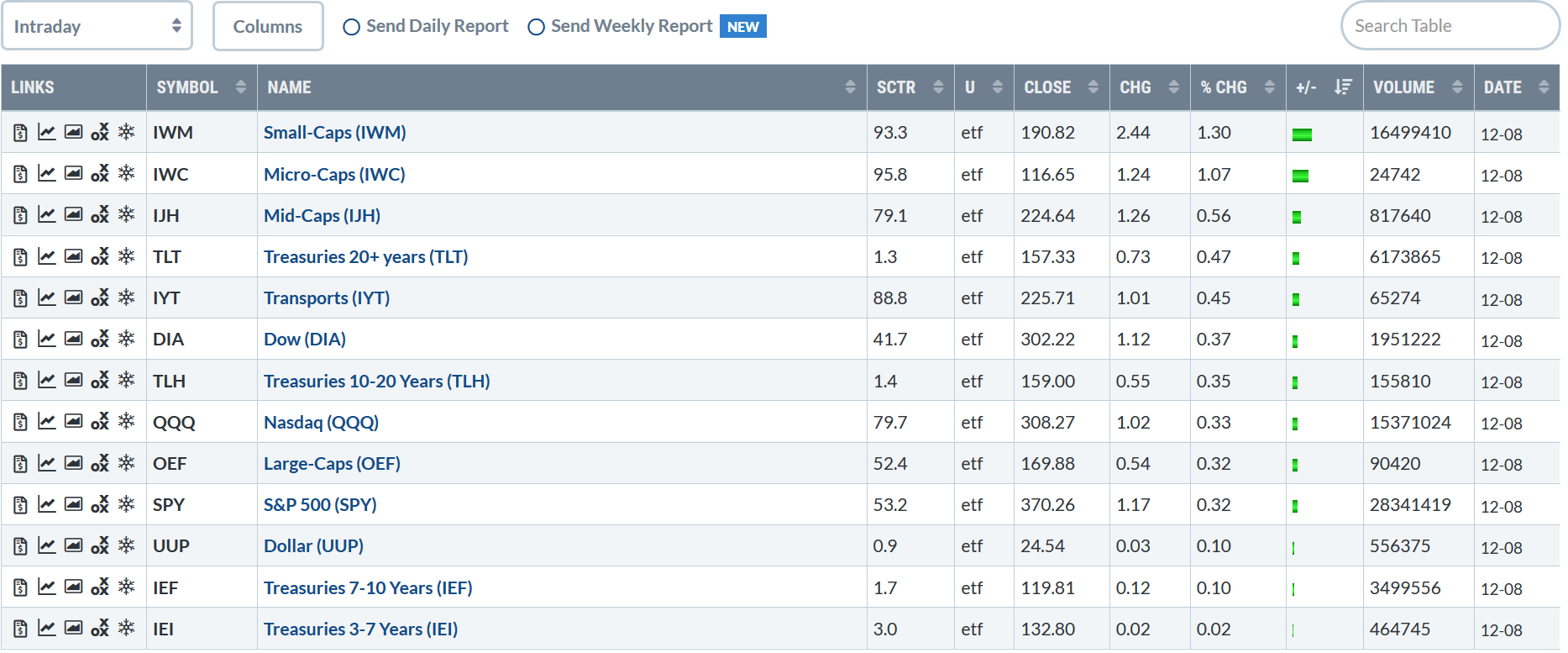Open the Small-Caps (IWM) link

(335, 133)
